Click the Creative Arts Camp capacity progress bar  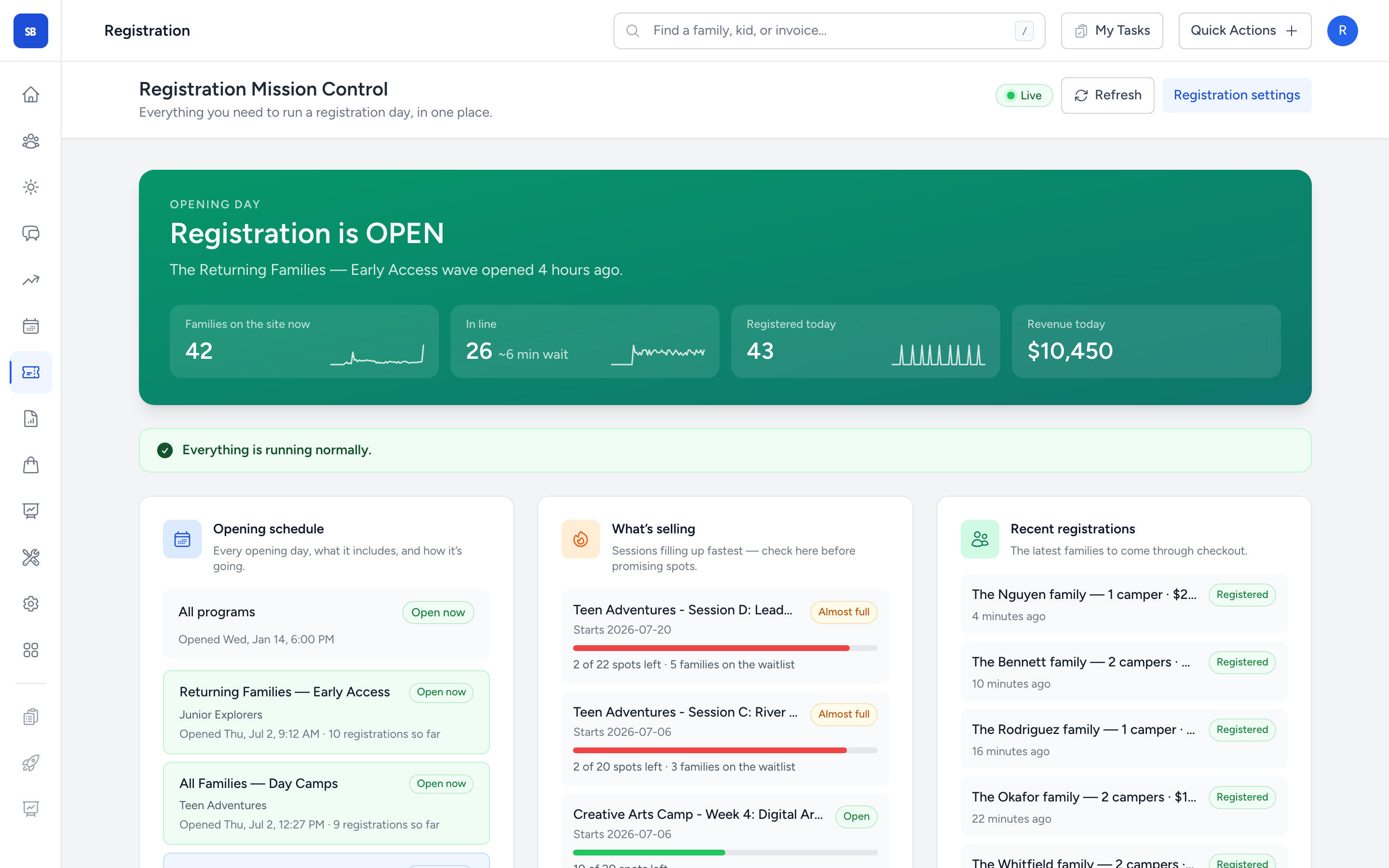coord(725,853)
